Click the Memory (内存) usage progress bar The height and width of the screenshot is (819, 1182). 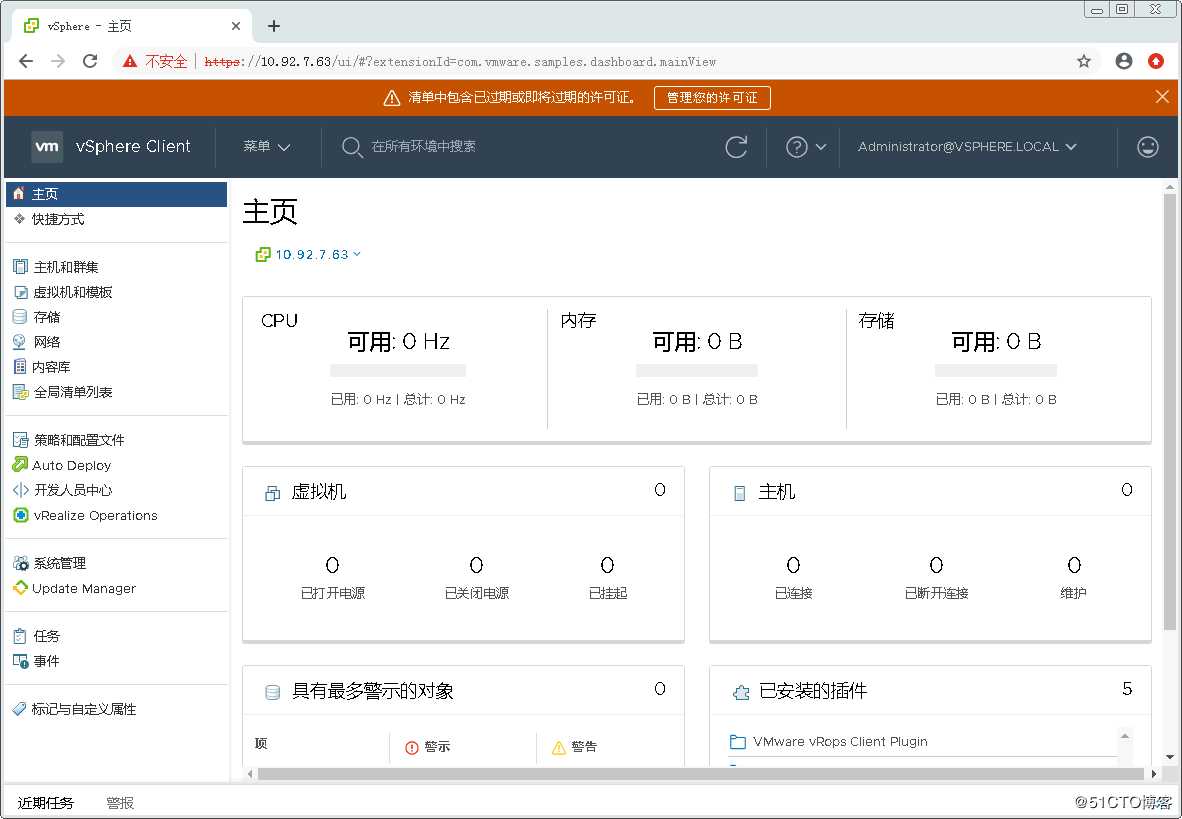tap(697, 370)
